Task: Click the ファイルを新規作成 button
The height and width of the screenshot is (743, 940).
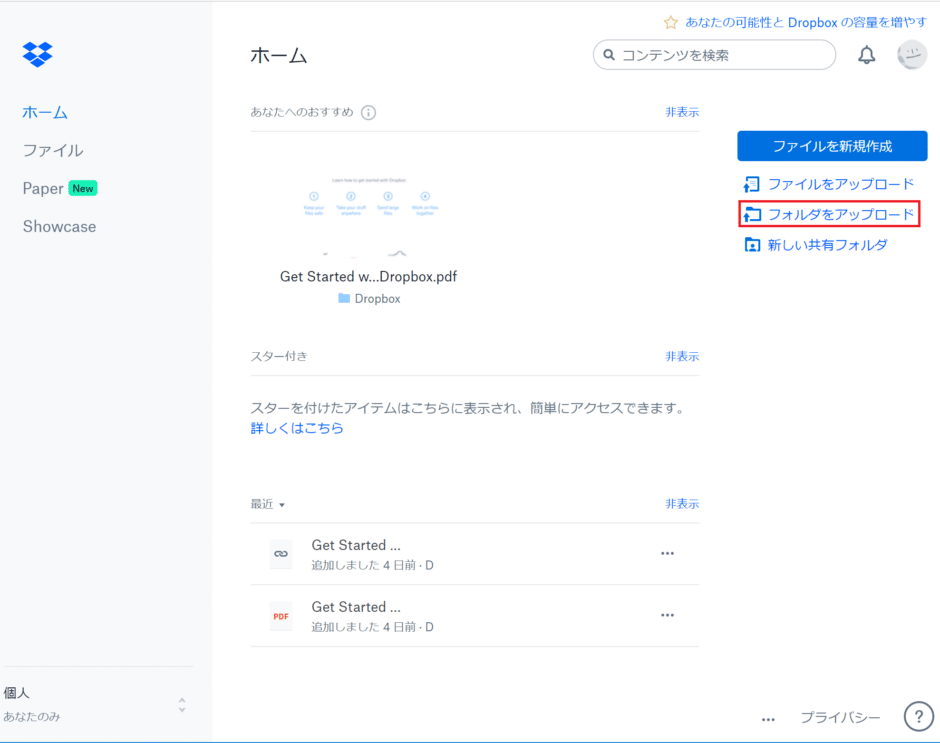Action: (x=832, y=146)
